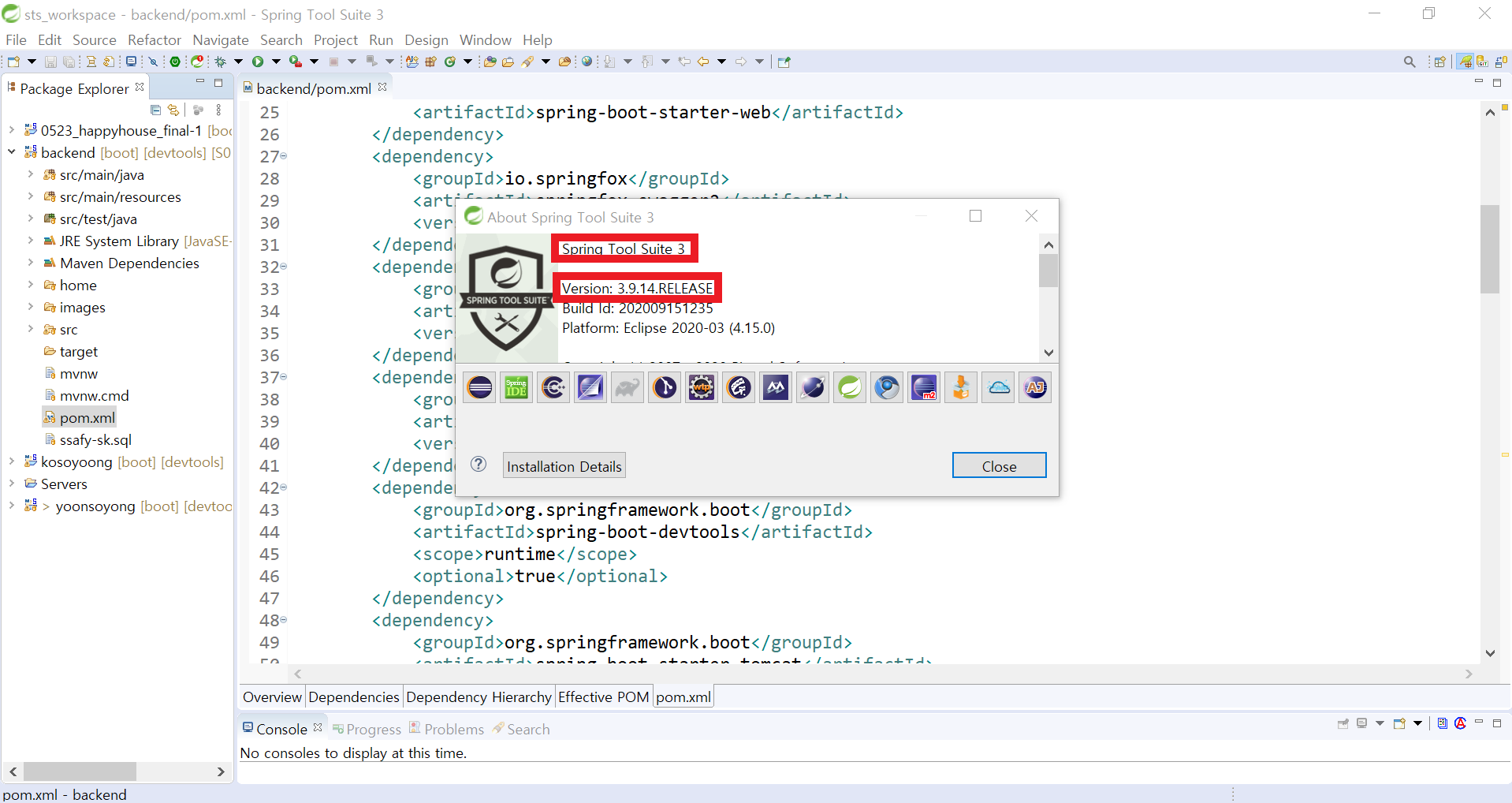Viewport: 1512px width, 803px height.
Task: Click the cloud feature icon in About
Action: (998, 387)
